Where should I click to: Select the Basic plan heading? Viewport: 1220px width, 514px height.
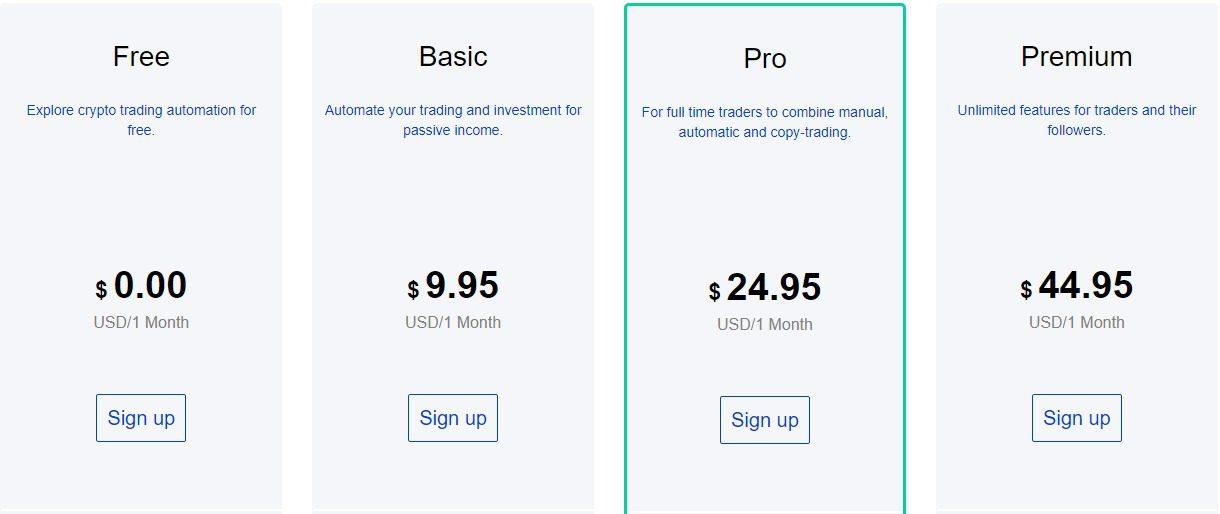[453, 56]
